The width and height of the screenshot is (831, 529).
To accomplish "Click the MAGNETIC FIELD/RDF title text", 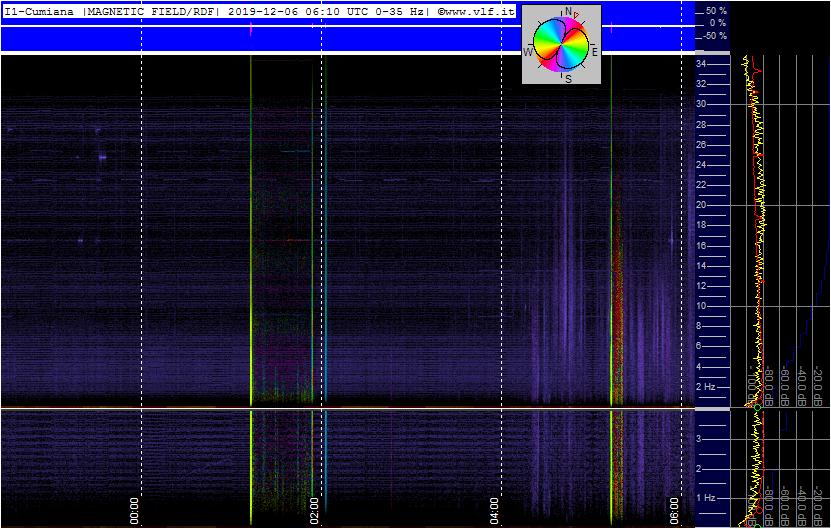I will click(150, 12).
